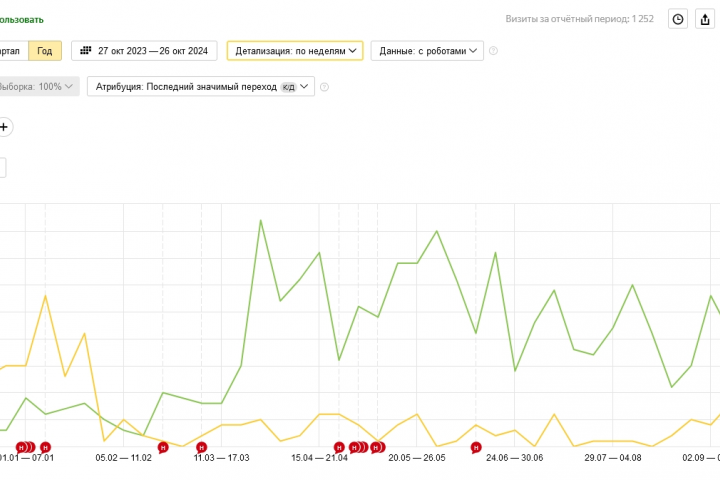Select the quarter period tab left of "Год"
The image size is (720, 480).
[x=10, y=51]
